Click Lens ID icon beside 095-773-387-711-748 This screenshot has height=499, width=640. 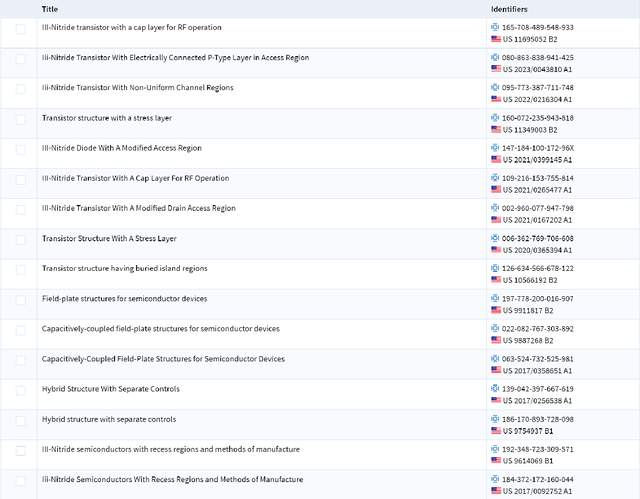tap(495, 87)
